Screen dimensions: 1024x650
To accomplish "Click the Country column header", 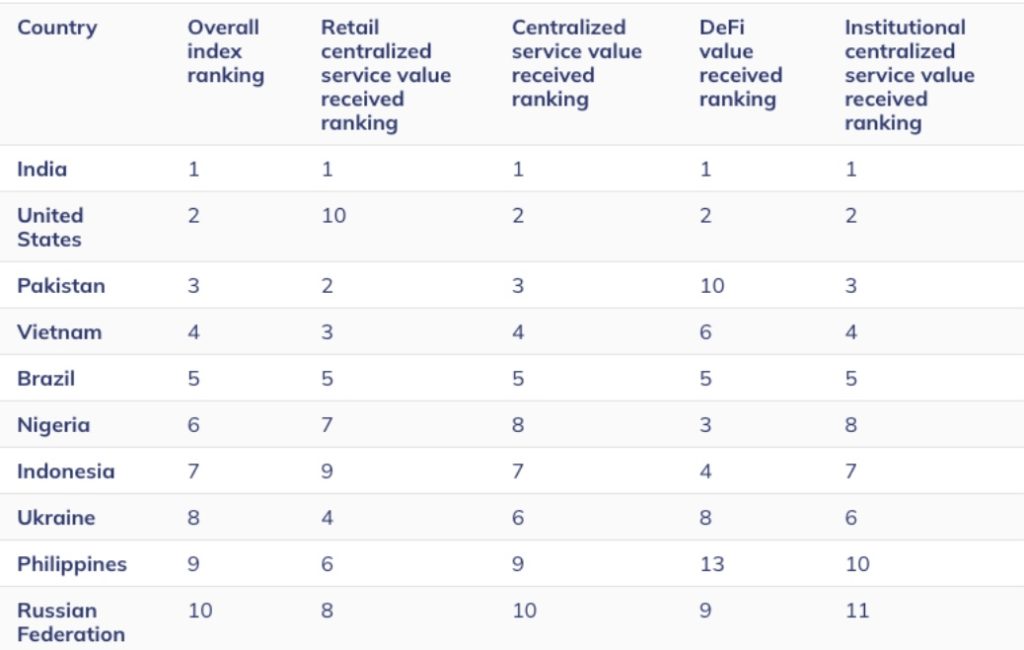I will click(55, 27).
